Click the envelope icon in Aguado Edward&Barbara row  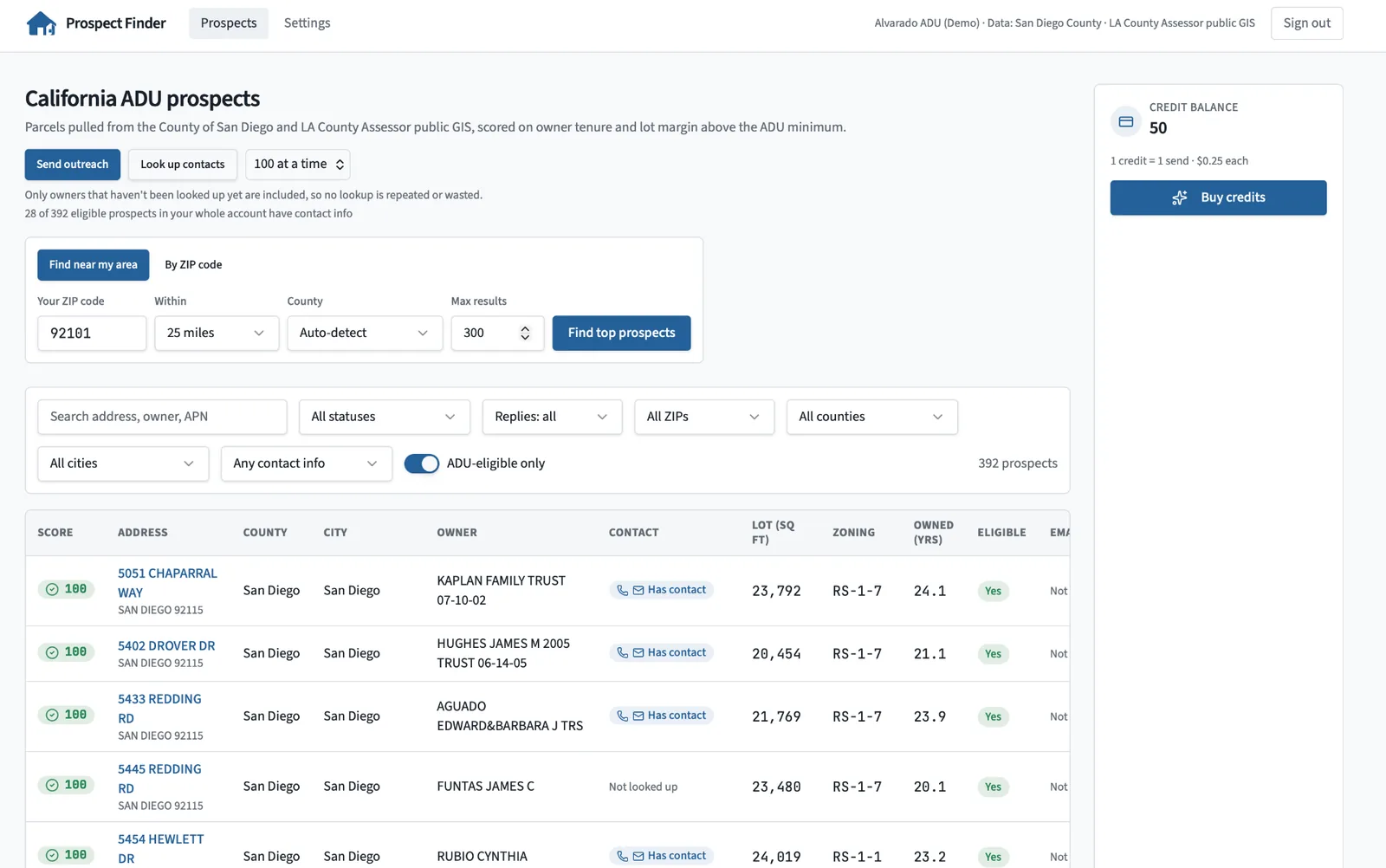coord(638,716)
